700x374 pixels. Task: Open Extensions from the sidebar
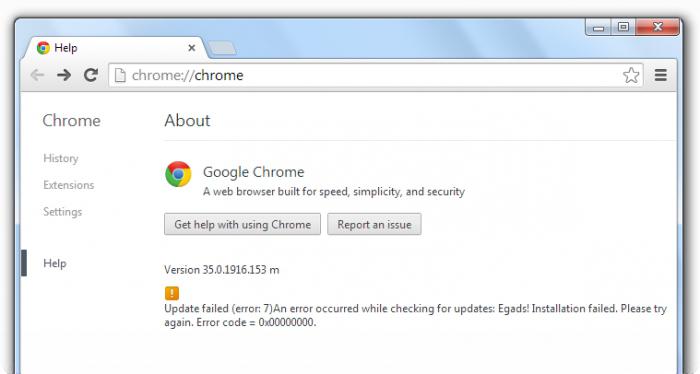pos(69,185)
